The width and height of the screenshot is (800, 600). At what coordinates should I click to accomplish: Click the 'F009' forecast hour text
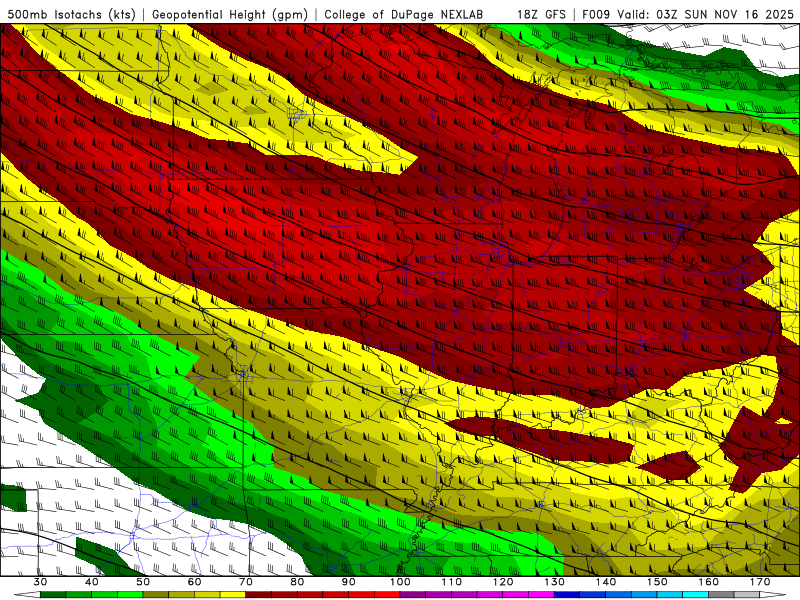(x=596, y=15)
